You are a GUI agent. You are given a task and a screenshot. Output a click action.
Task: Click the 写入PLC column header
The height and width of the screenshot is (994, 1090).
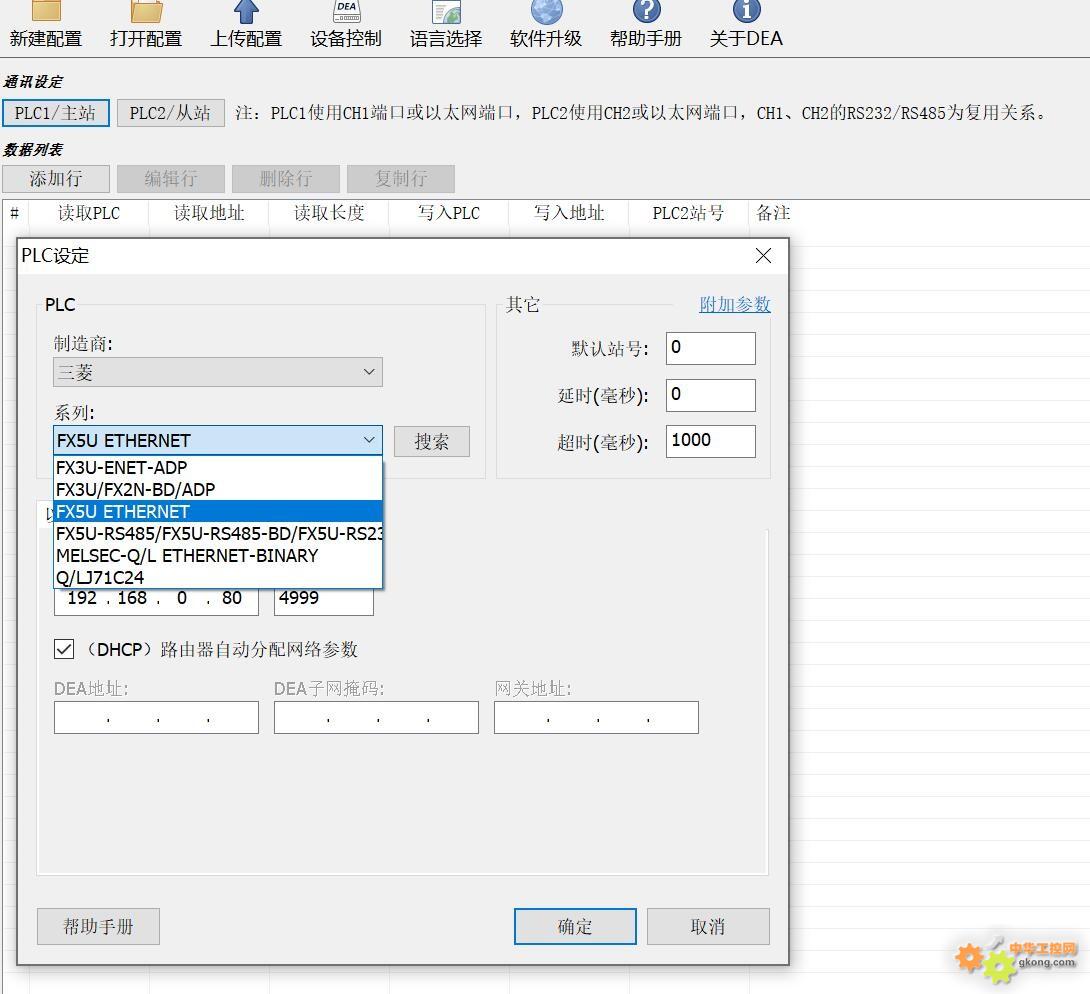click(449, 213)
